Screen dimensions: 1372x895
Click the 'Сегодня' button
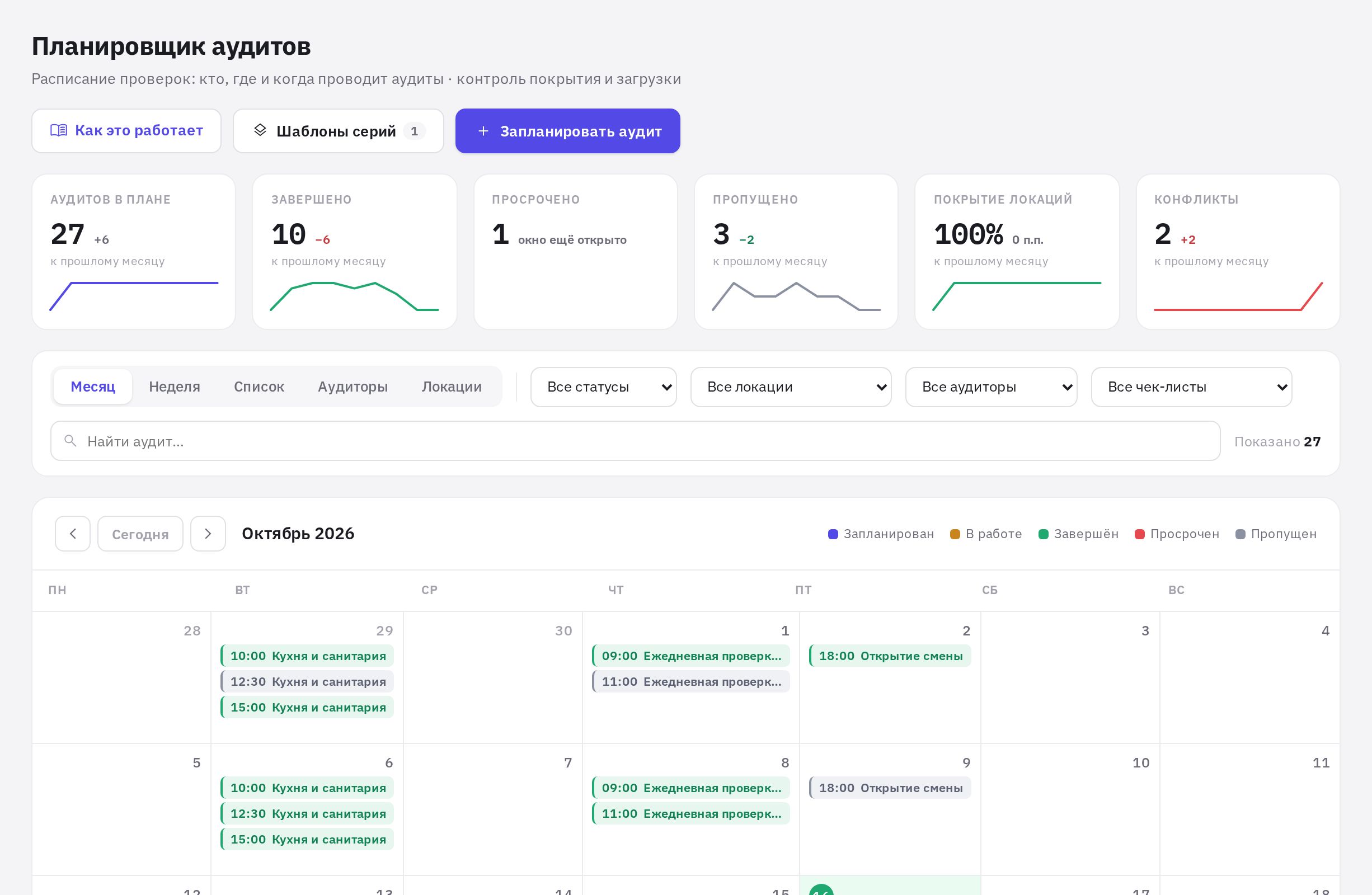(140, 534)
